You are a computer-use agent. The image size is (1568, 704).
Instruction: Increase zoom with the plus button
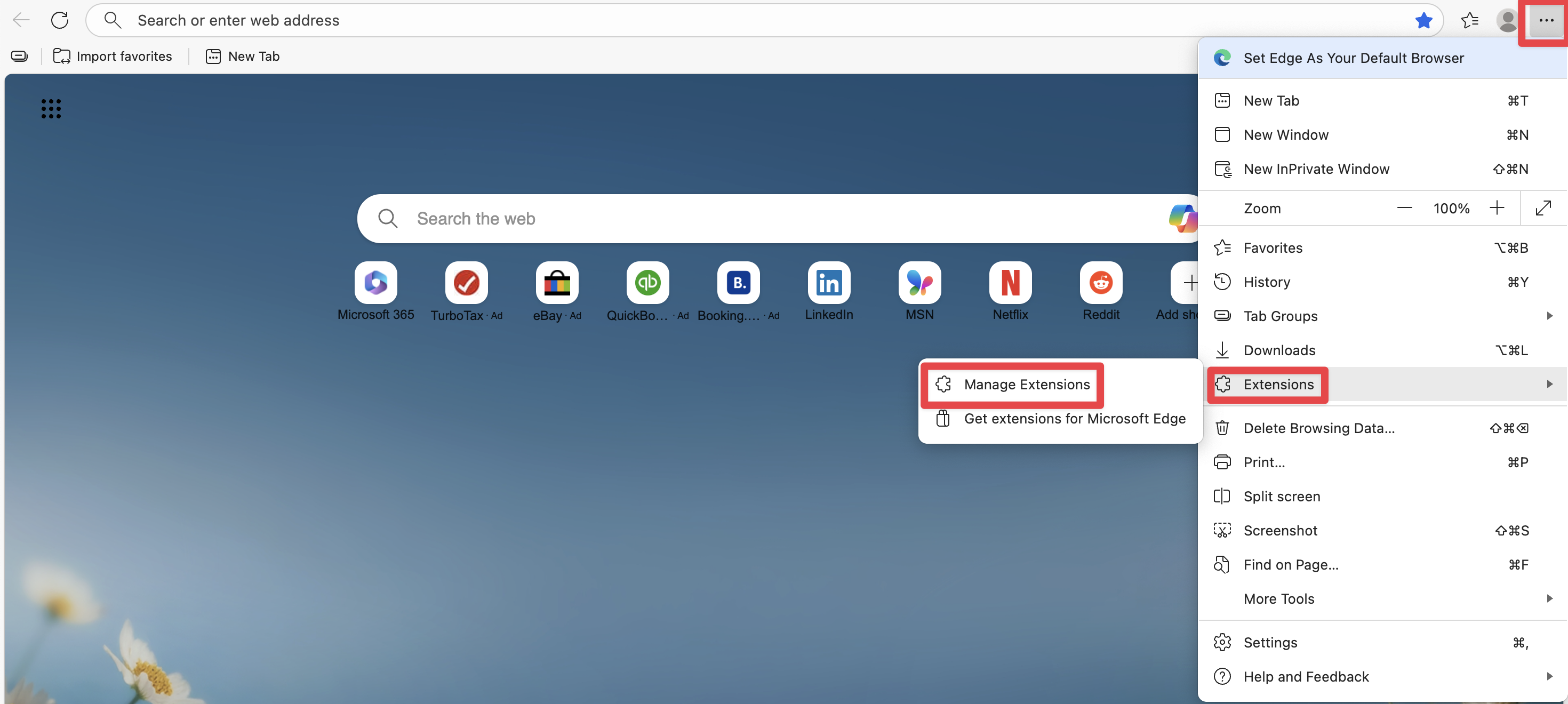pyautogui.click(x=1497, y=208)
